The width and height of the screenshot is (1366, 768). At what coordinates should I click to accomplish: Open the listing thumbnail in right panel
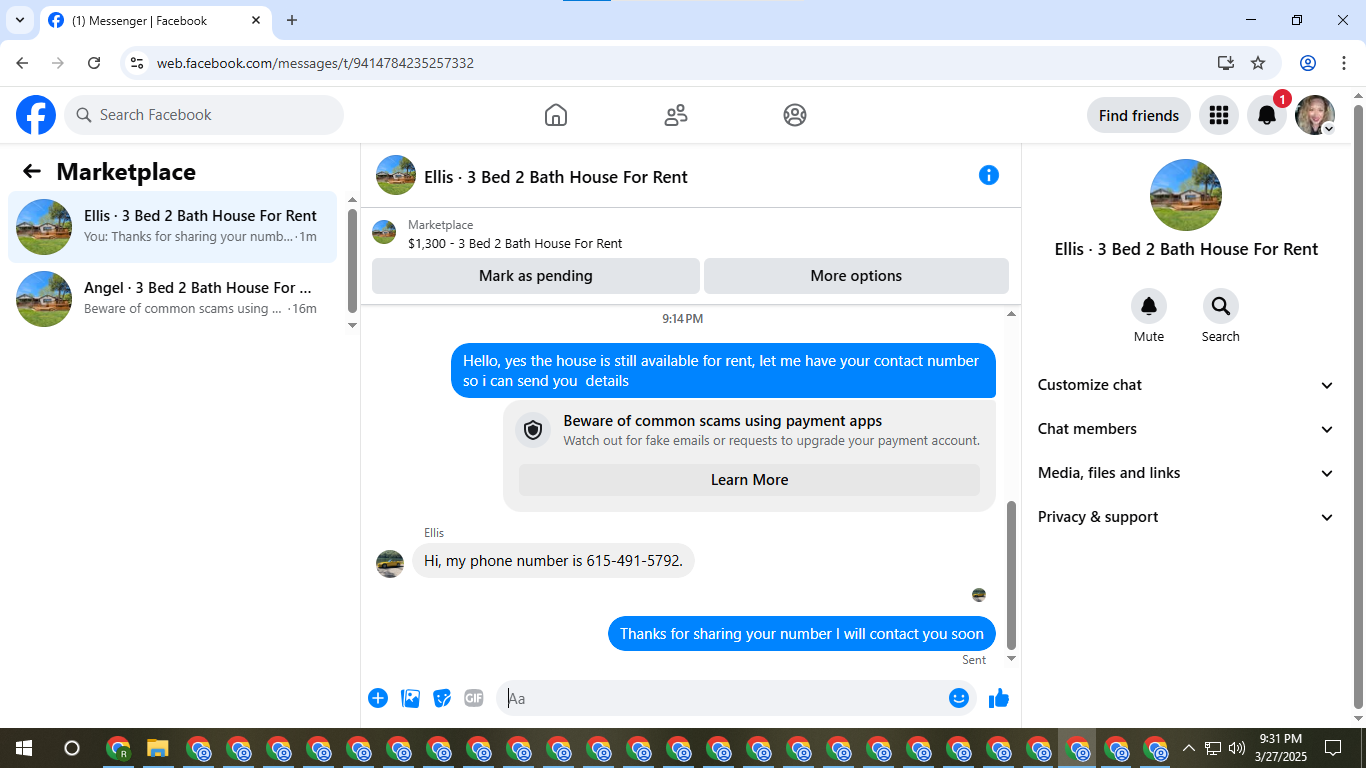1186,195
